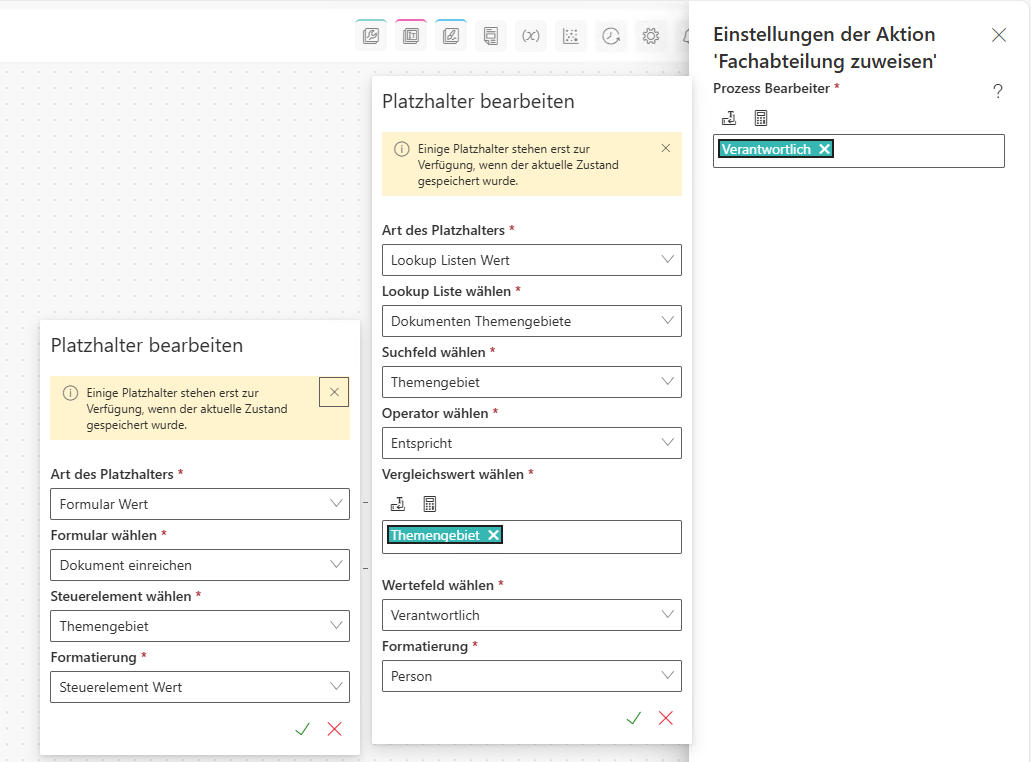
Task: Click the calculator icon under Vergleichswert wählen
Action: 430,504
